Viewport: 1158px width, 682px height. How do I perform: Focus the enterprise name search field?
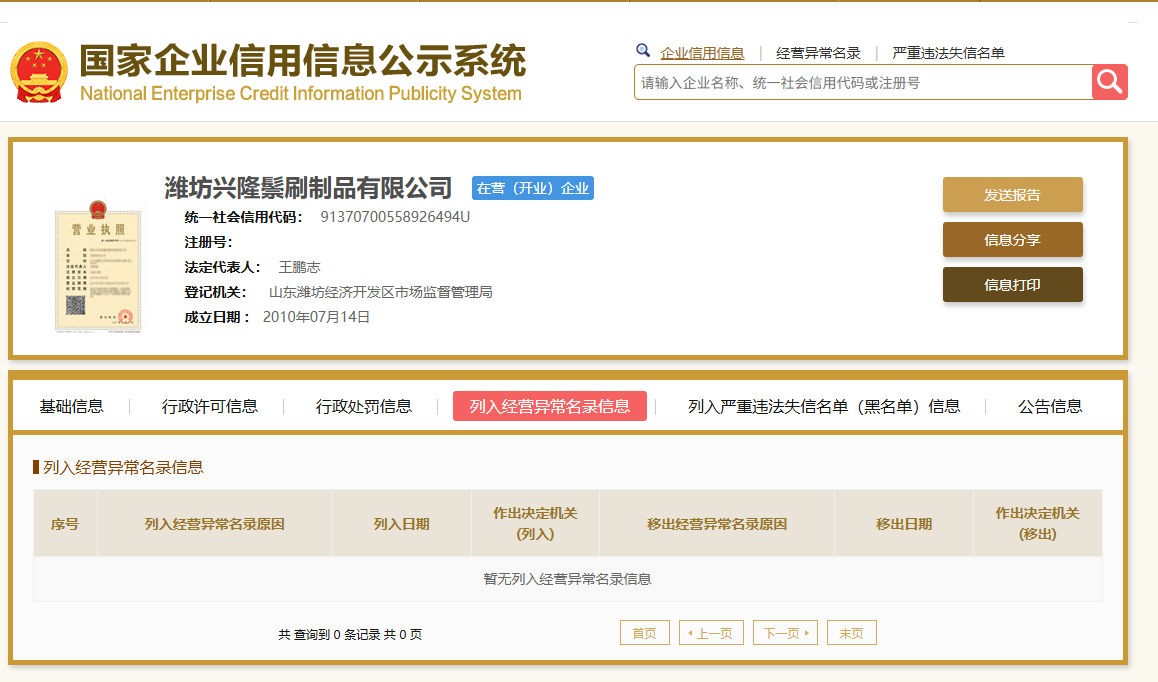point(863,82)
